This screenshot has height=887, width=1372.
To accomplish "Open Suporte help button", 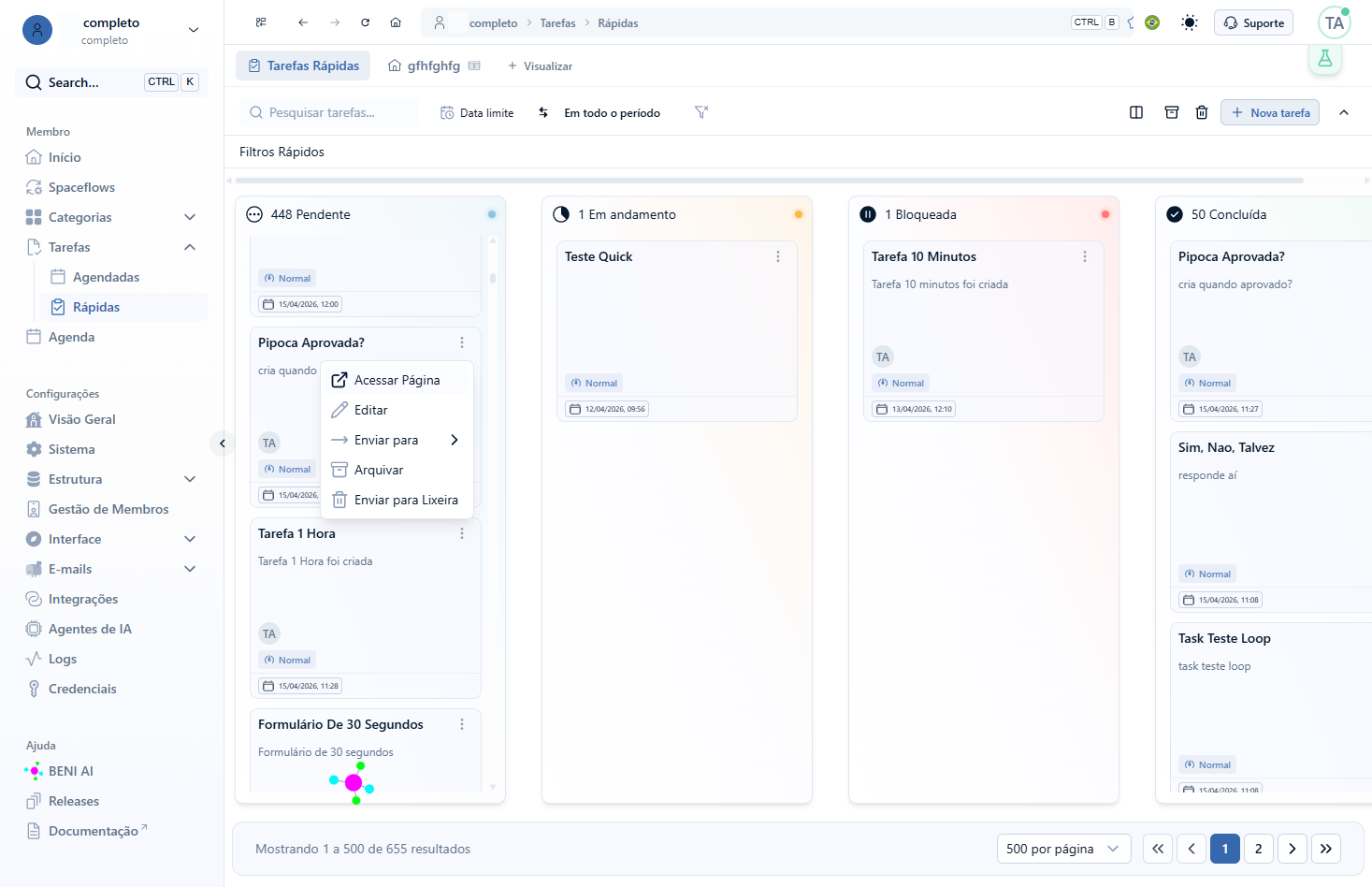I will coord(1253,22).
